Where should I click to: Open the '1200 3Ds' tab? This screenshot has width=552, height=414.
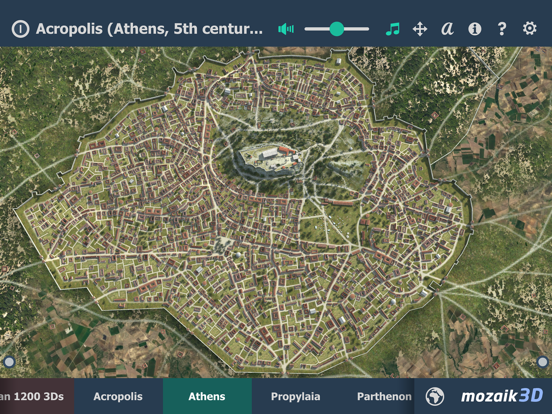tap(37, 396)
